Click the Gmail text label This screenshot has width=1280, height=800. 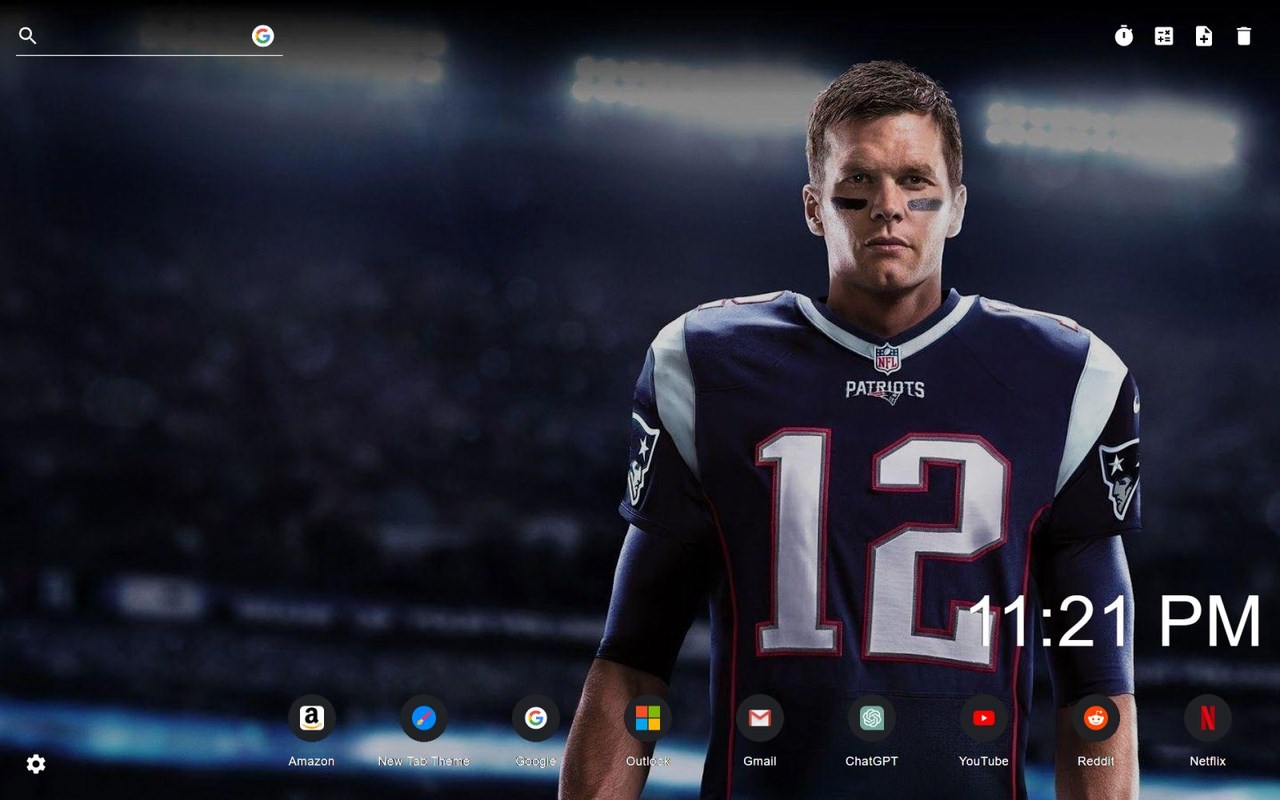tap(760, 761)
